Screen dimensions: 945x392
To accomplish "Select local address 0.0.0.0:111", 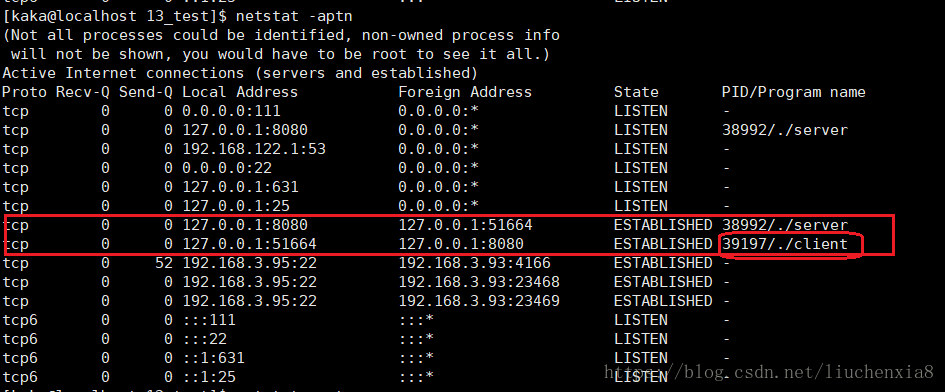I will tap(231, 112).
